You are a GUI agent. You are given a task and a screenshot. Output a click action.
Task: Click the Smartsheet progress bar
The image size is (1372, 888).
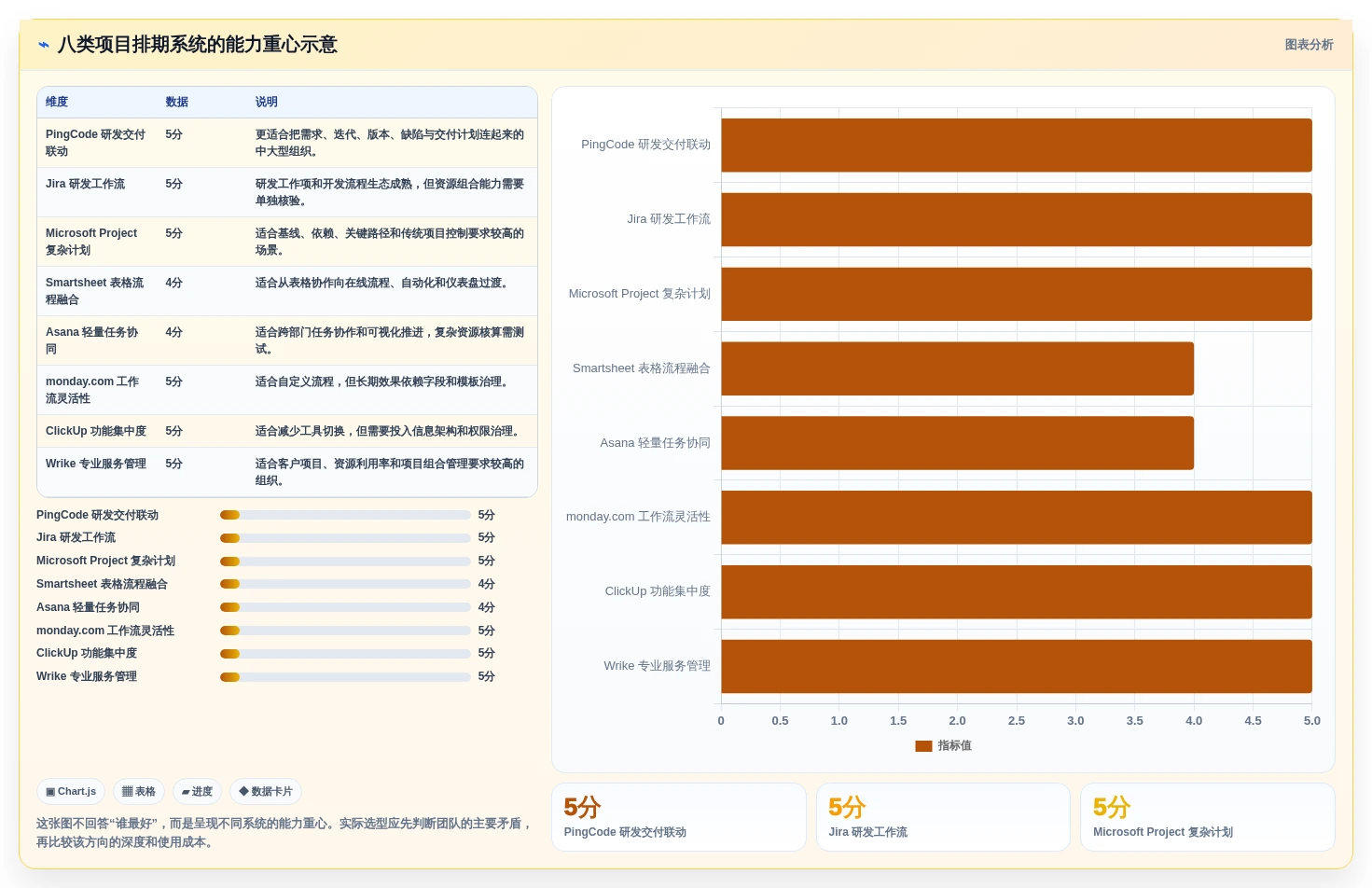(x=345, y=584)
